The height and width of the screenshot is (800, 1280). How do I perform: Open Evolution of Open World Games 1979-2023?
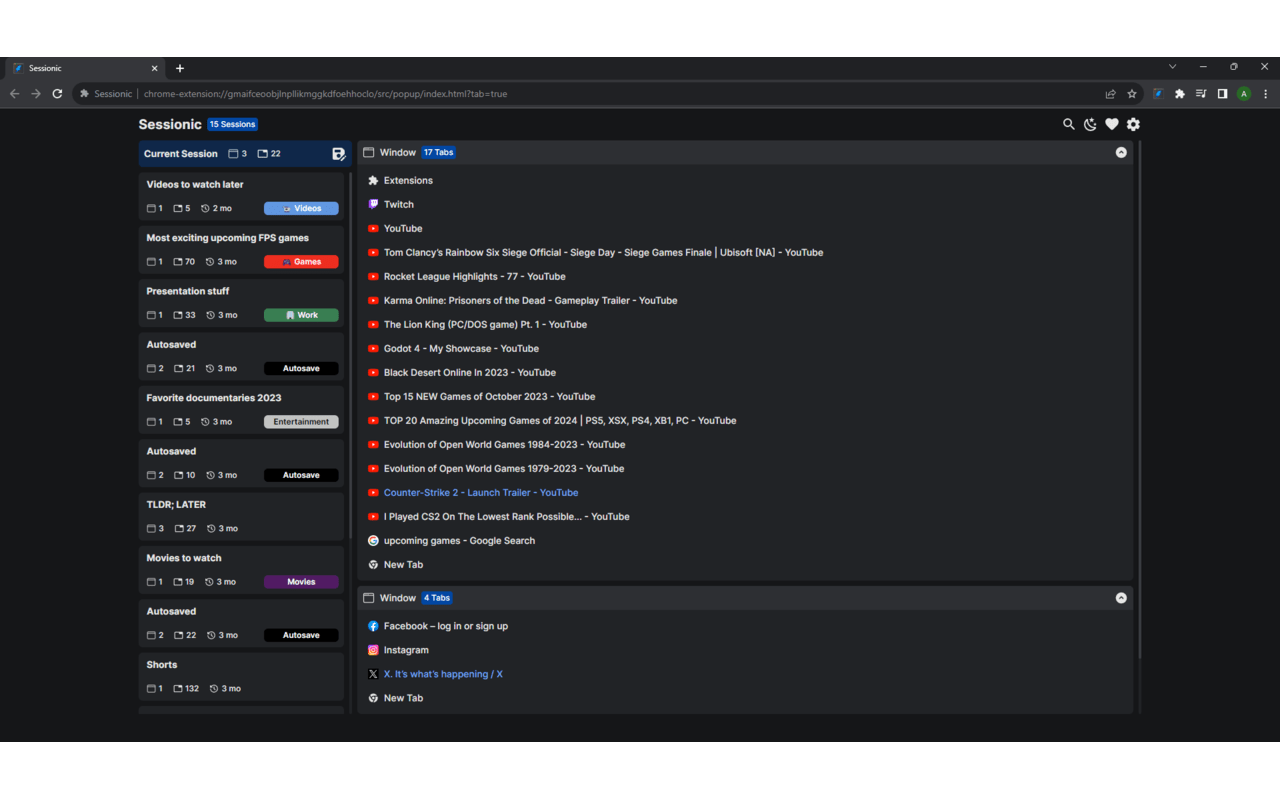504,468
